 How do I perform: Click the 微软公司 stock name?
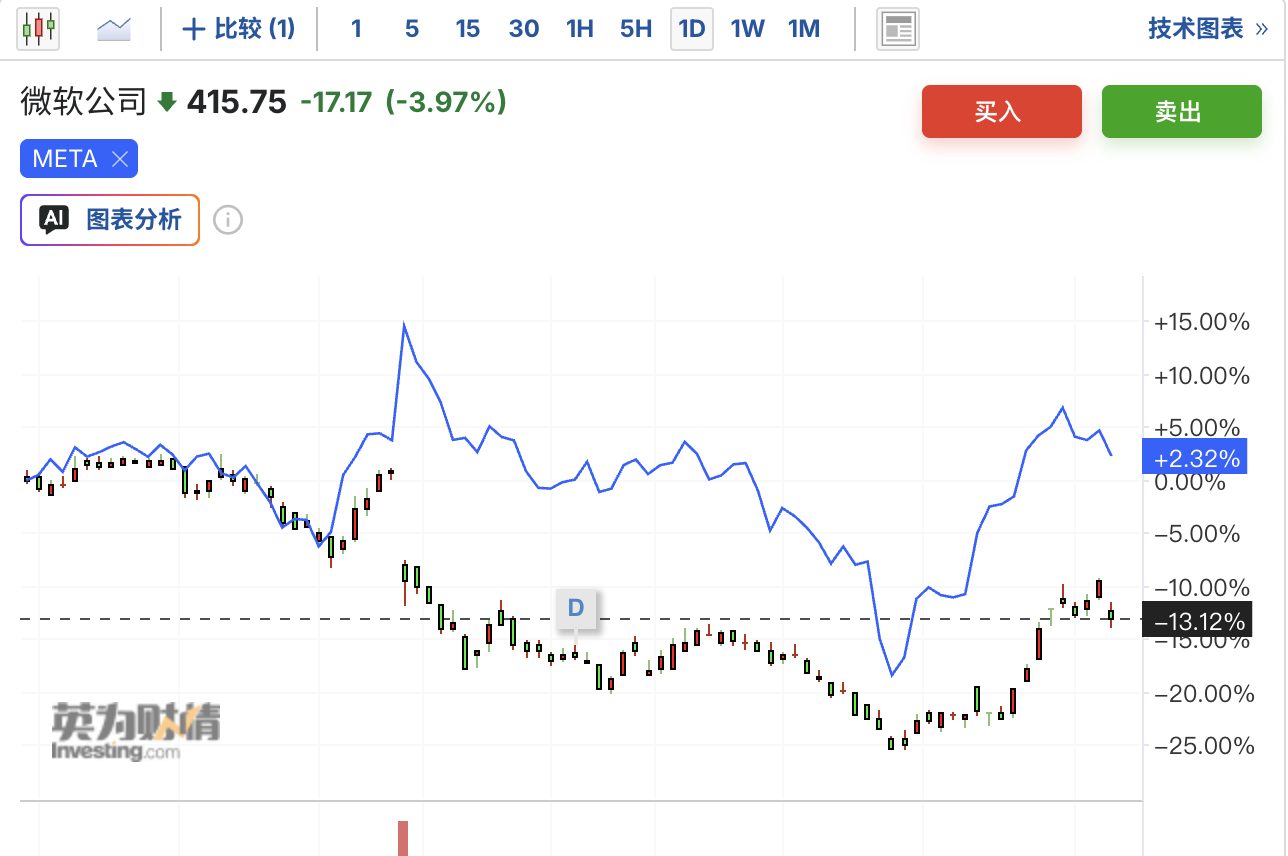pos(84,102)
